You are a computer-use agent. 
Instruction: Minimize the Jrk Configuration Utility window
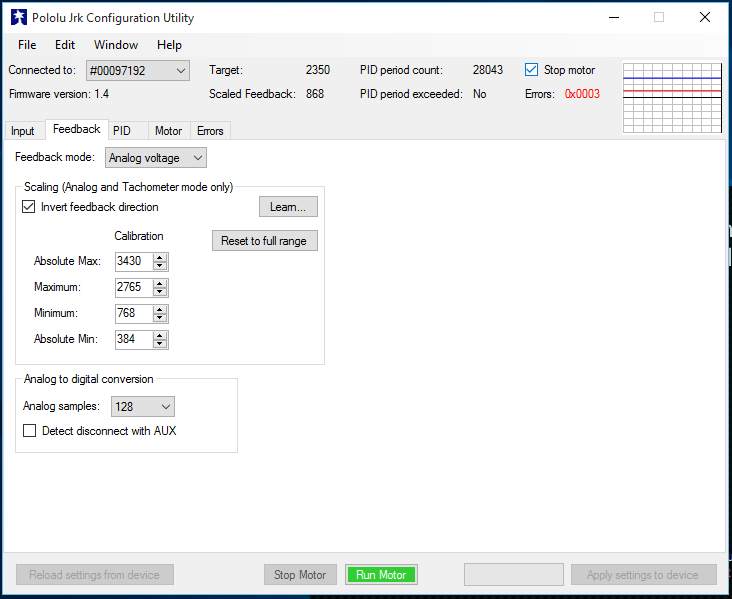coord(614,18)
